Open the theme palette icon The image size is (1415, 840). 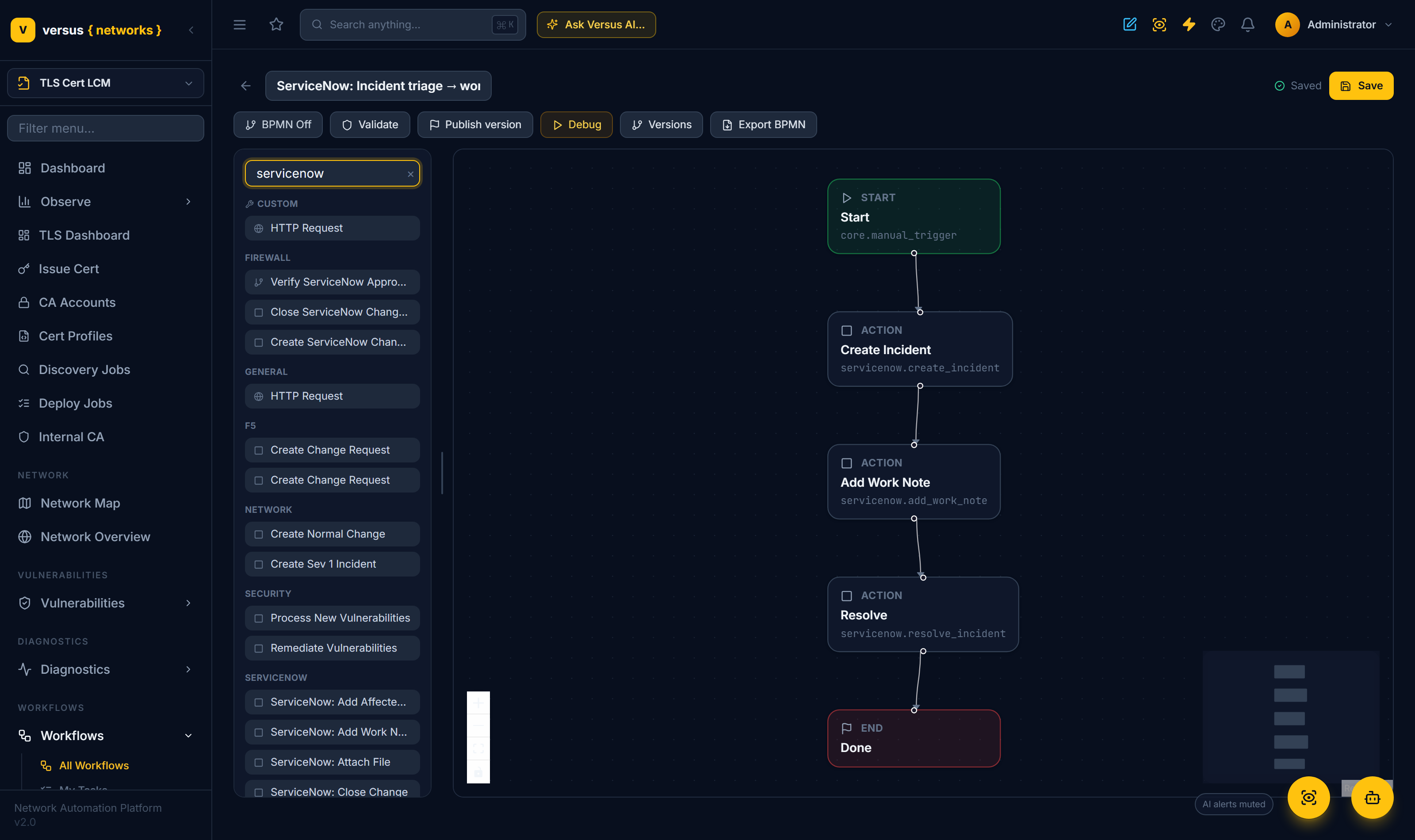(x=1218, y=24)
